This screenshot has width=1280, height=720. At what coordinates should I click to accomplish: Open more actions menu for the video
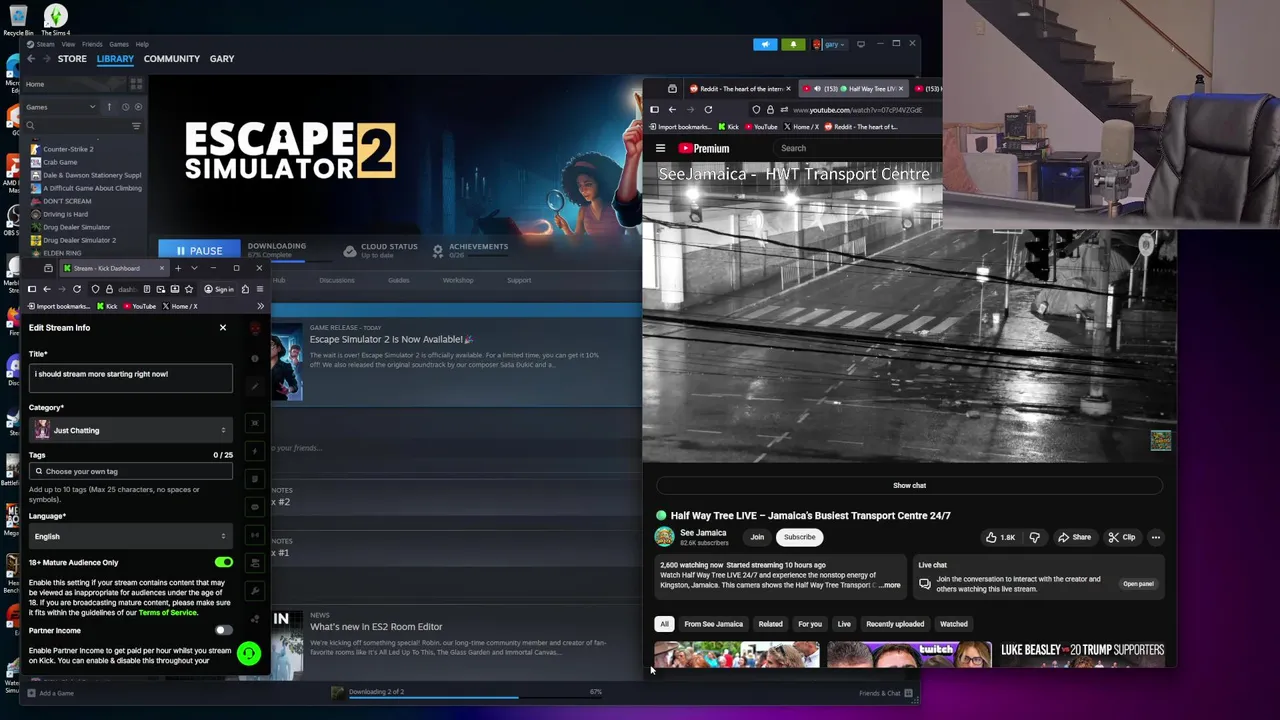[x=1155, y=537]
